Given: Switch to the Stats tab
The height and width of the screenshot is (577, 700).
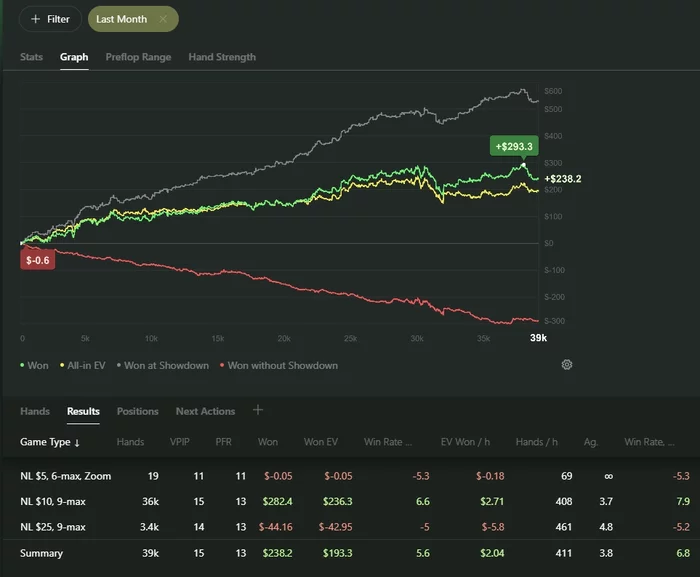Looking at the screenshot, I should coord(31,57).
